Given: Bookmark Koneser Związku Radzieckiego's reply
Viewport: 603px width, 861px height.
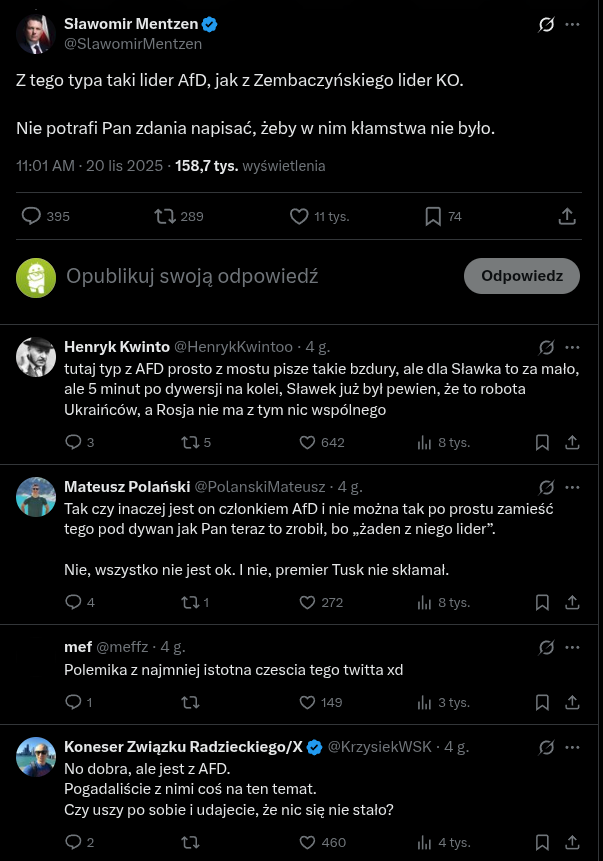Looking at the screenshot, I should [542, 842].
